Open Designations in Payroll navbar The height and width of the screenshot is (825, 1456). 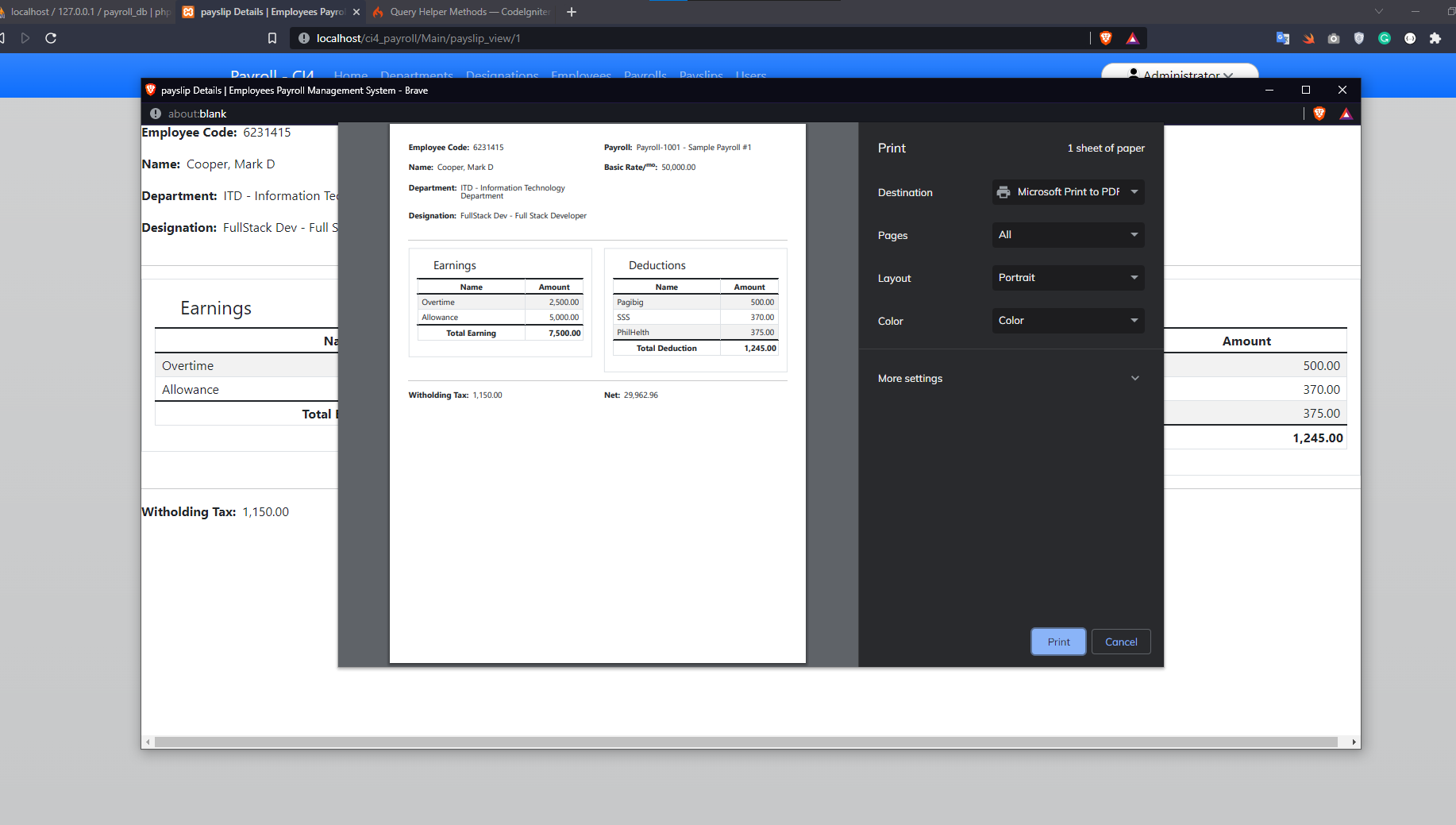pos(502,75)
